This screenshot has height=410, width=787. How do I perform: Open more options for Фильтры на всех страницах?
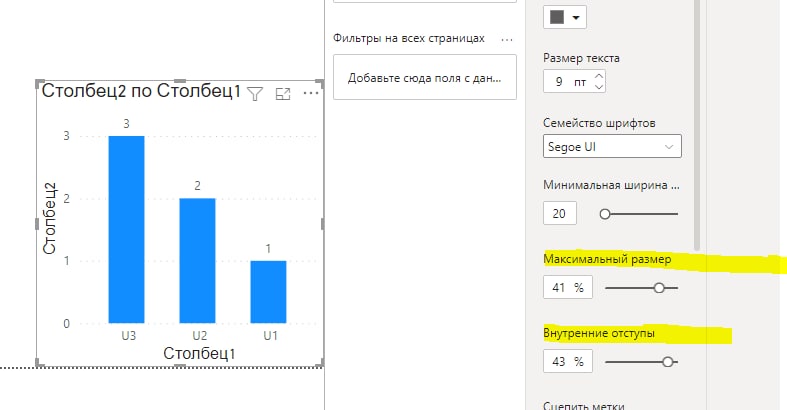click(507, 39)
